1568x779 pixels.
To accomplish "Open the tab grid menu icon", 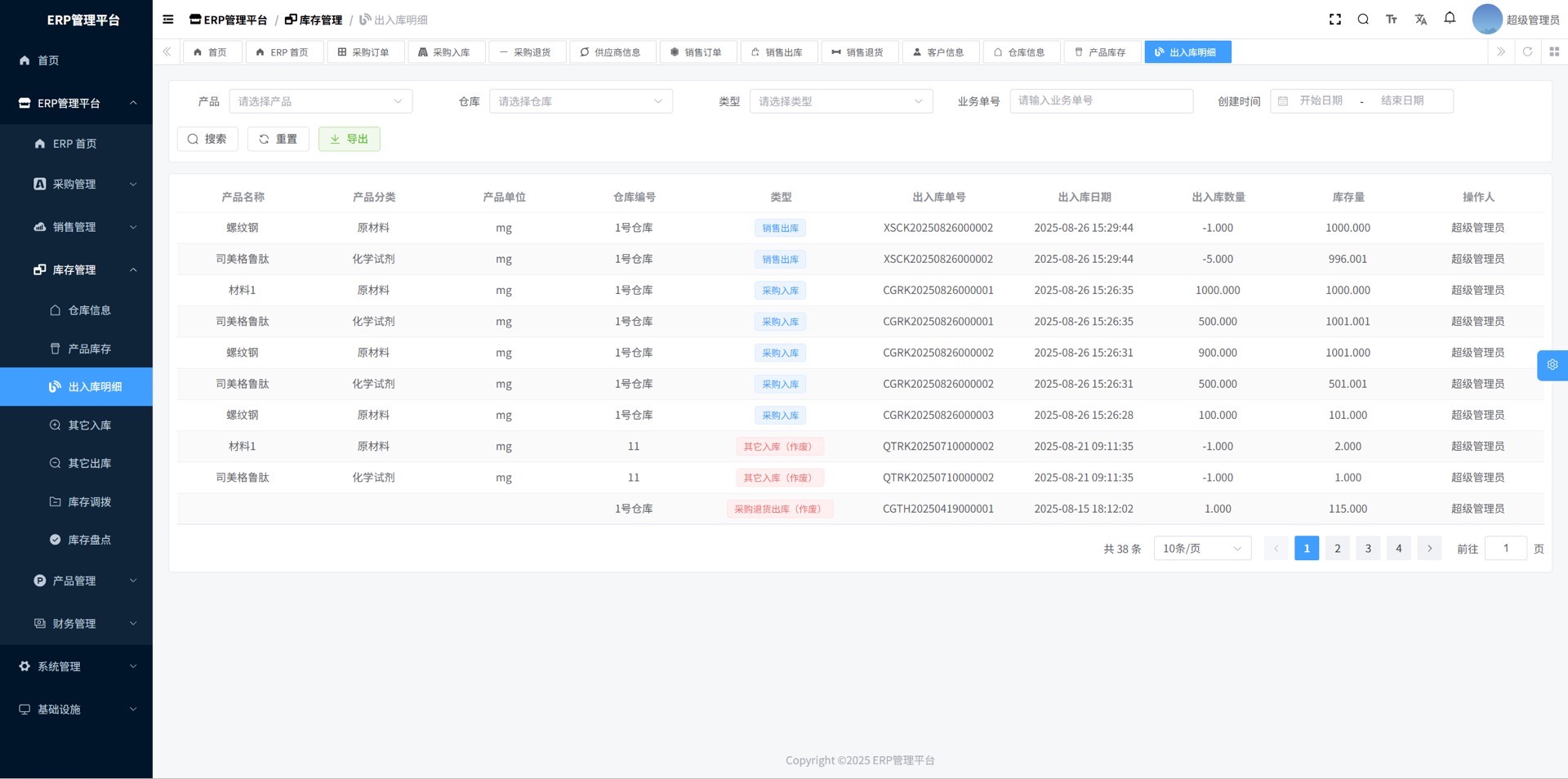I will point(1554,51).
